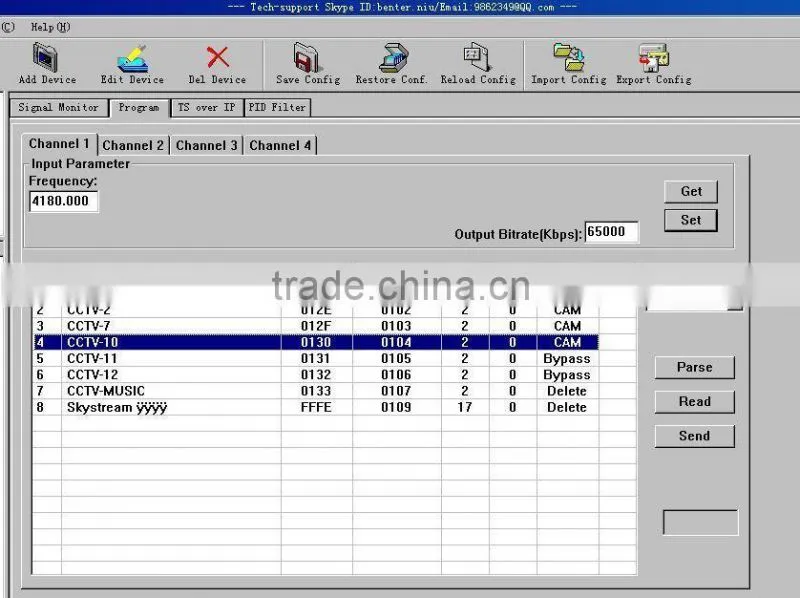Click the Import Config folder icon
The width and height of the screenshot is (800, 598).
569,57
